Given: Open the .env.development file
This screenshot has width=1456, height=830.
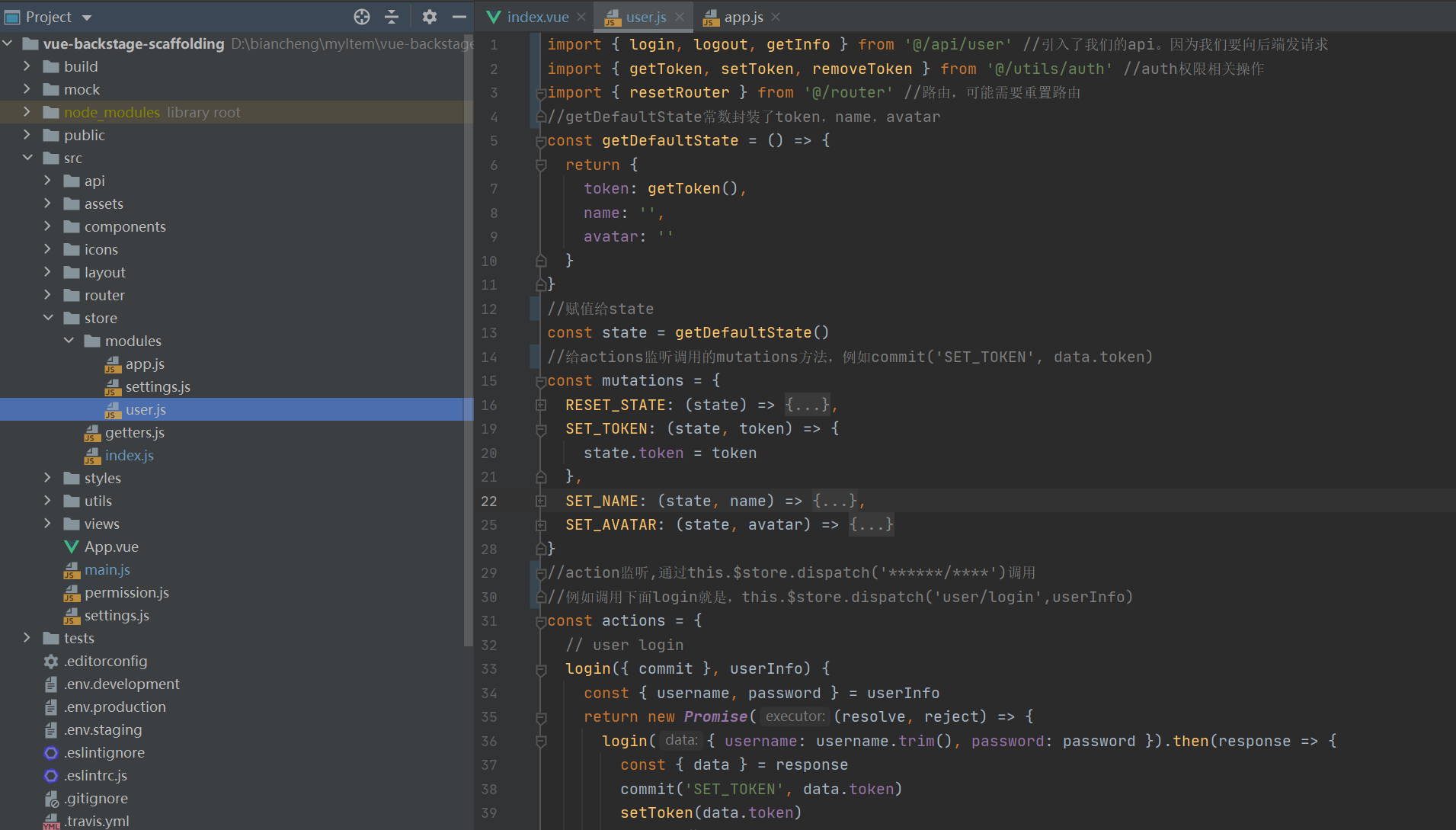Looking at the screenshot, I should (x=122, y=684).
